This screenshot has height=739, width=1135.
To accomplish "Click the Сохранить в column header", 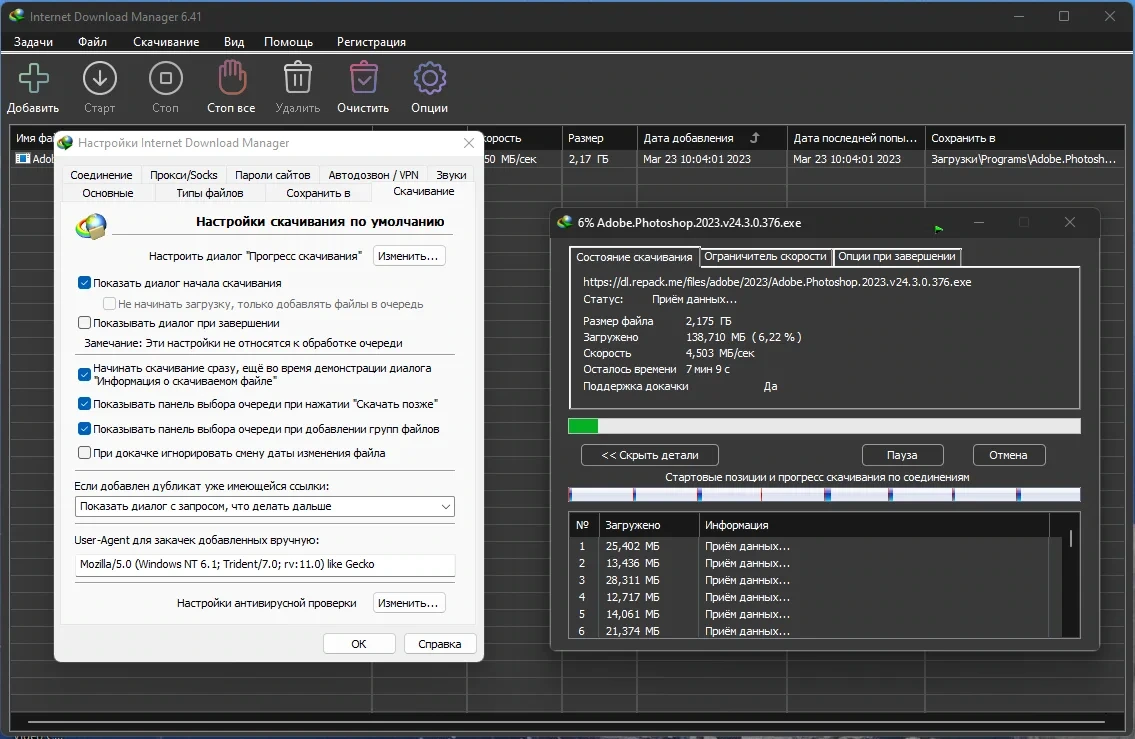I will tap(1023, 138).
